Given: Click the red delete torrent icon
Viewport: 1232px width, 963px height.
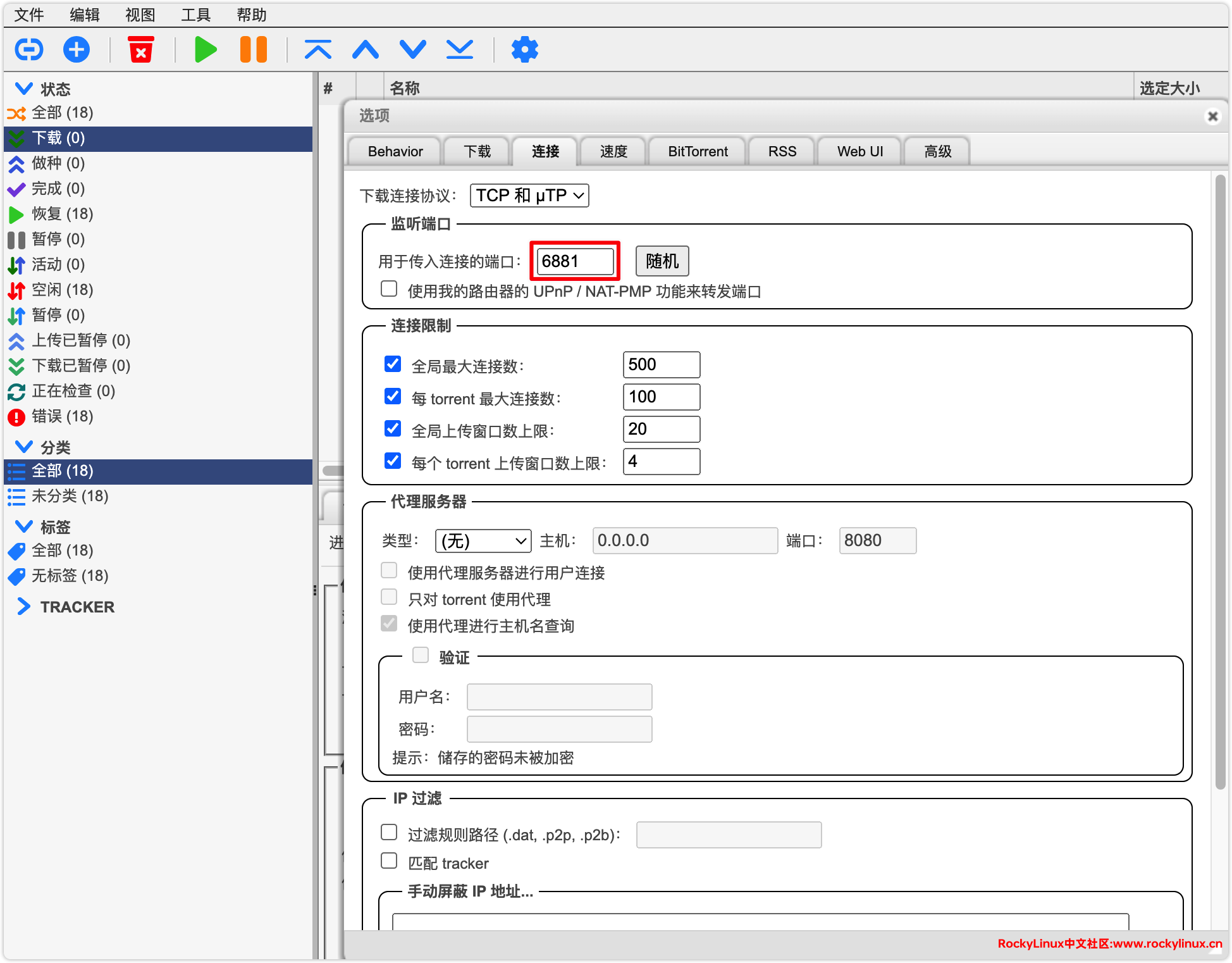Looking at the screenshot, I should (141, 49).
